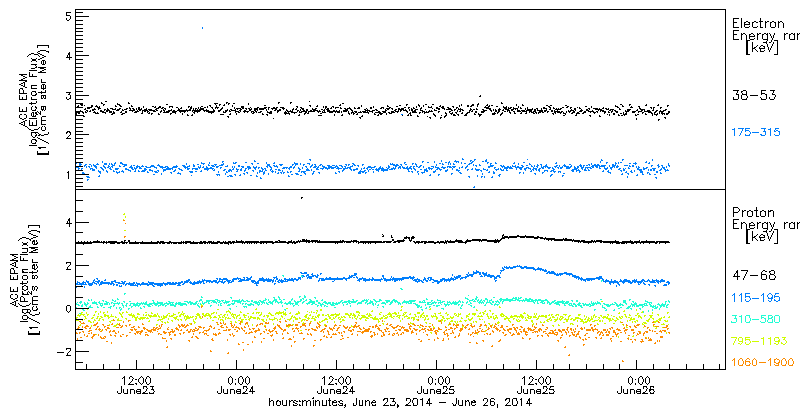Click the "-2" tick on proton axis
This screenshot has width=800, height=410.
point(66,352)
